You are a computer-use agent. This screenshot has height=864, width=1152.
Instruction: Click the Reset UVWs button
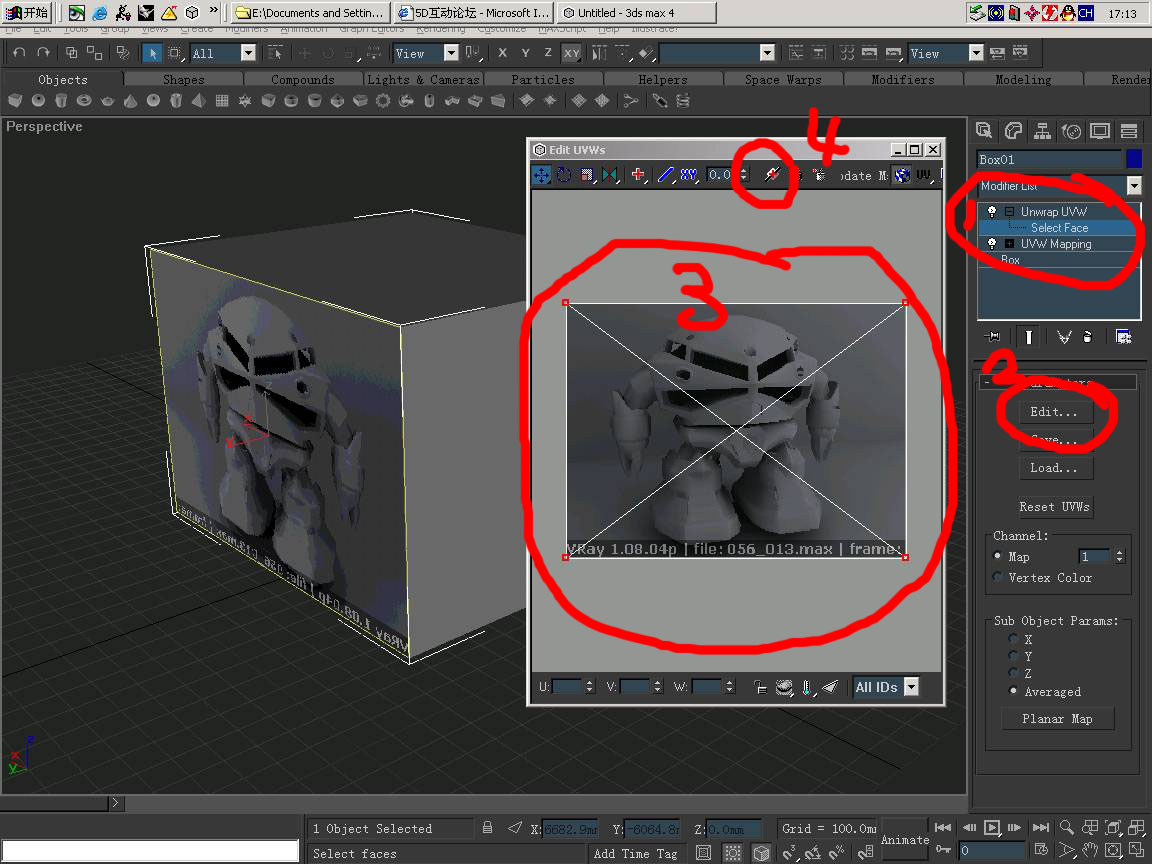pos(1054,507)
